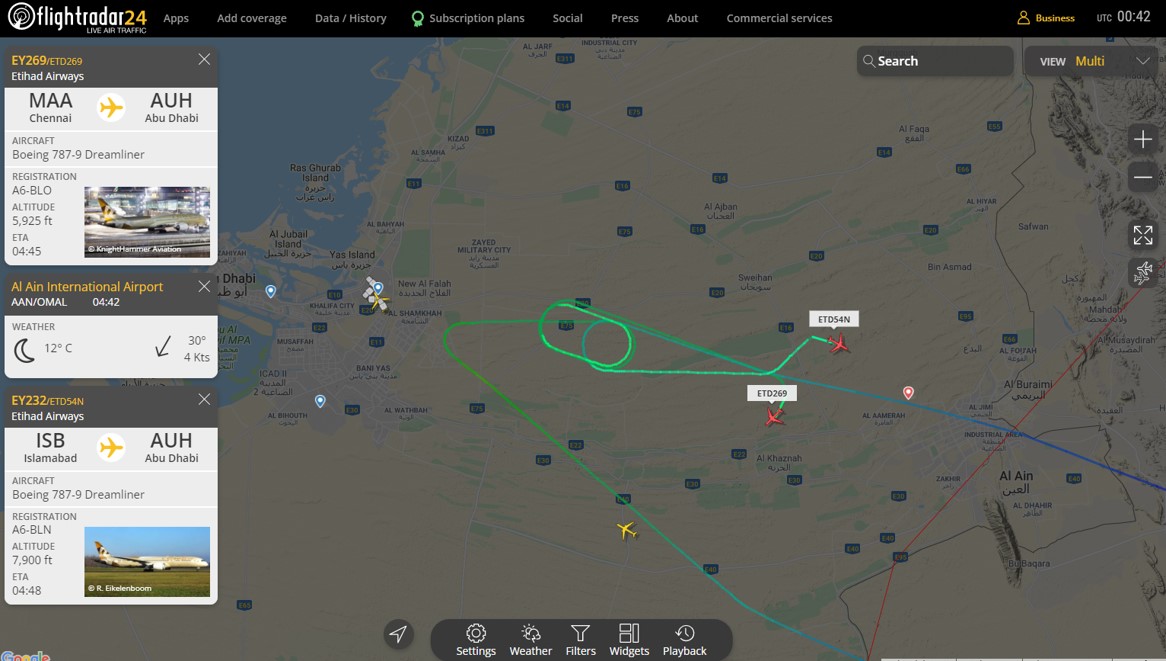Open the Commercial services menu

coord(779,18)
